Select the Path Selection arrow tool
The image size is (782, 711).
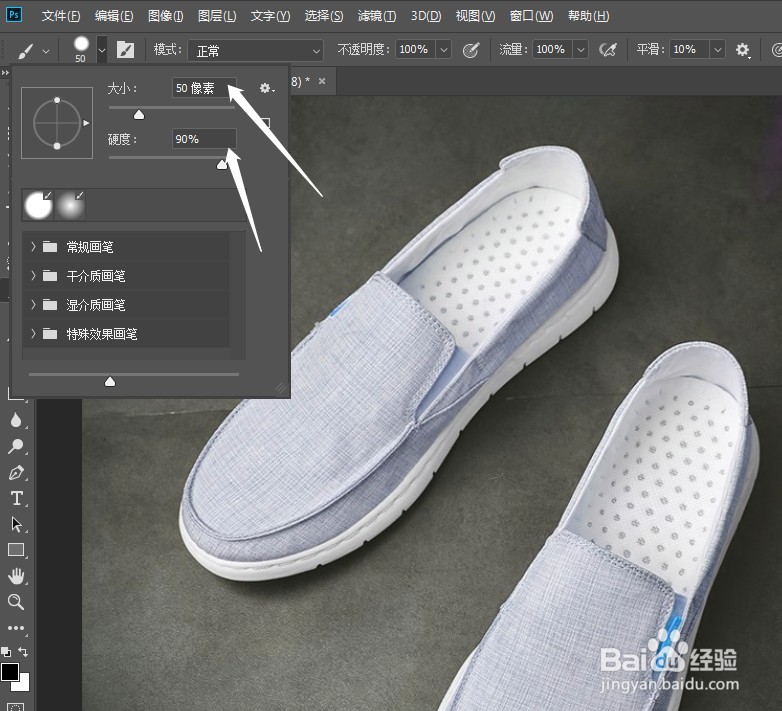pos(16,524)
